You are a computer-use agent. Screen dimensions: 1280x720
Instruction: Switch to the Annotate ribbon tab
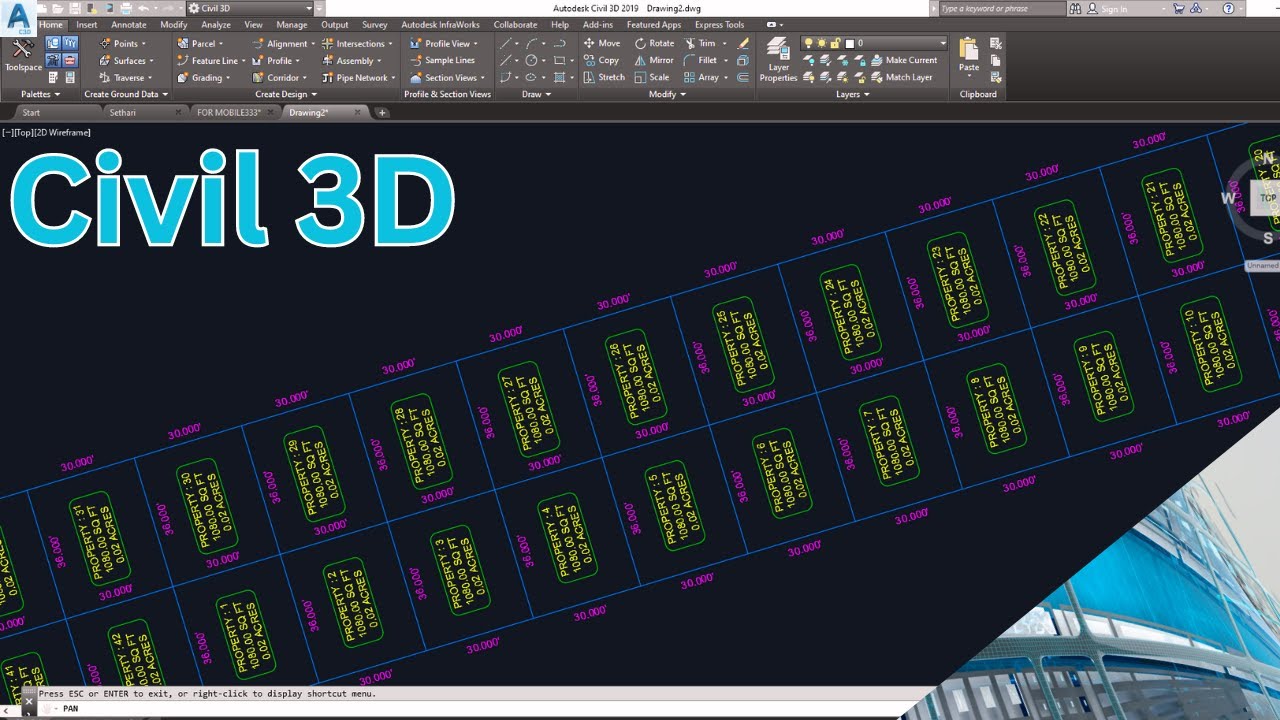(129, 25)
